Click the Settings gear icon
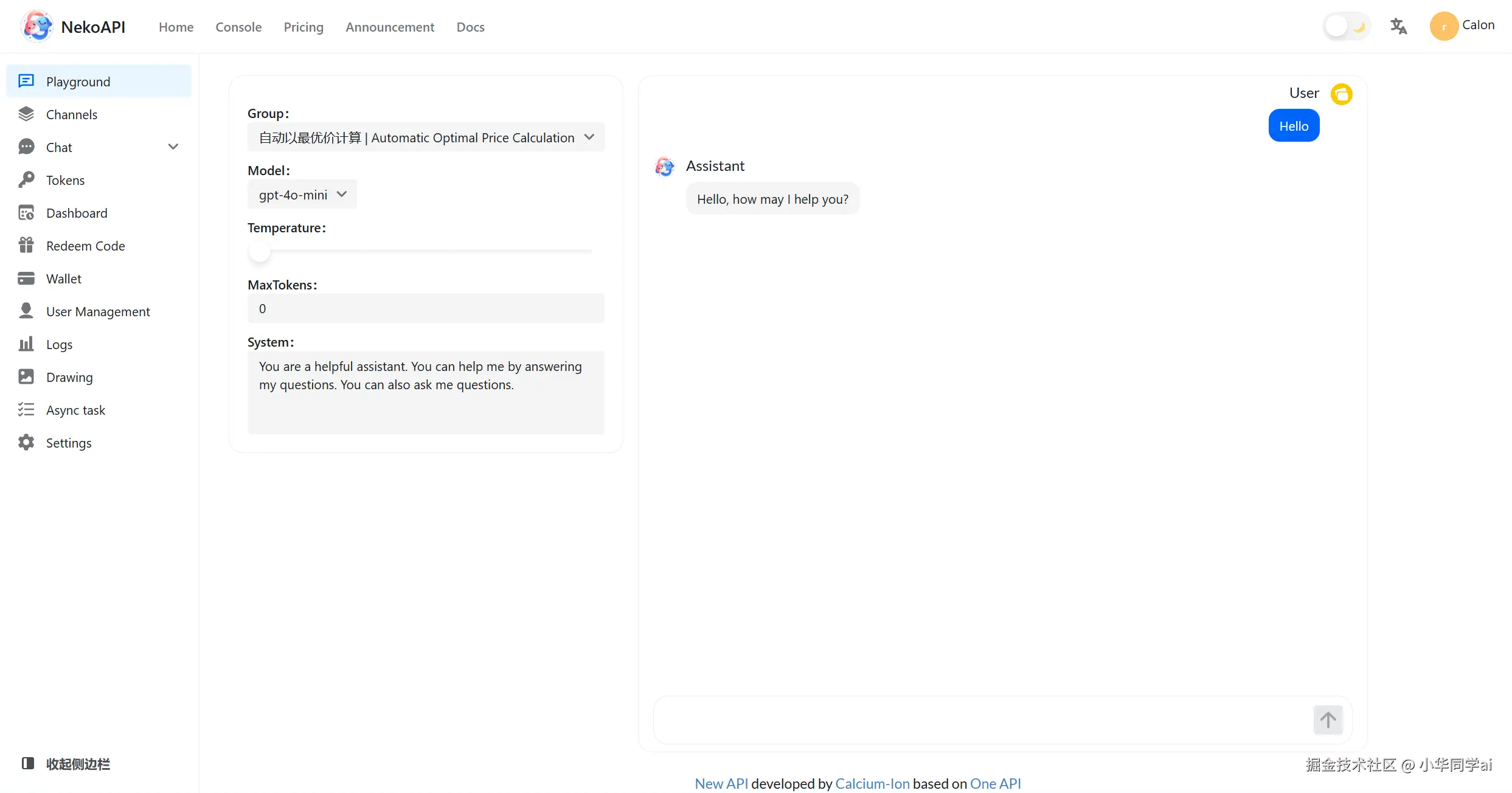This screenshot has width=1512, height=793. click(x=26, y=443)
